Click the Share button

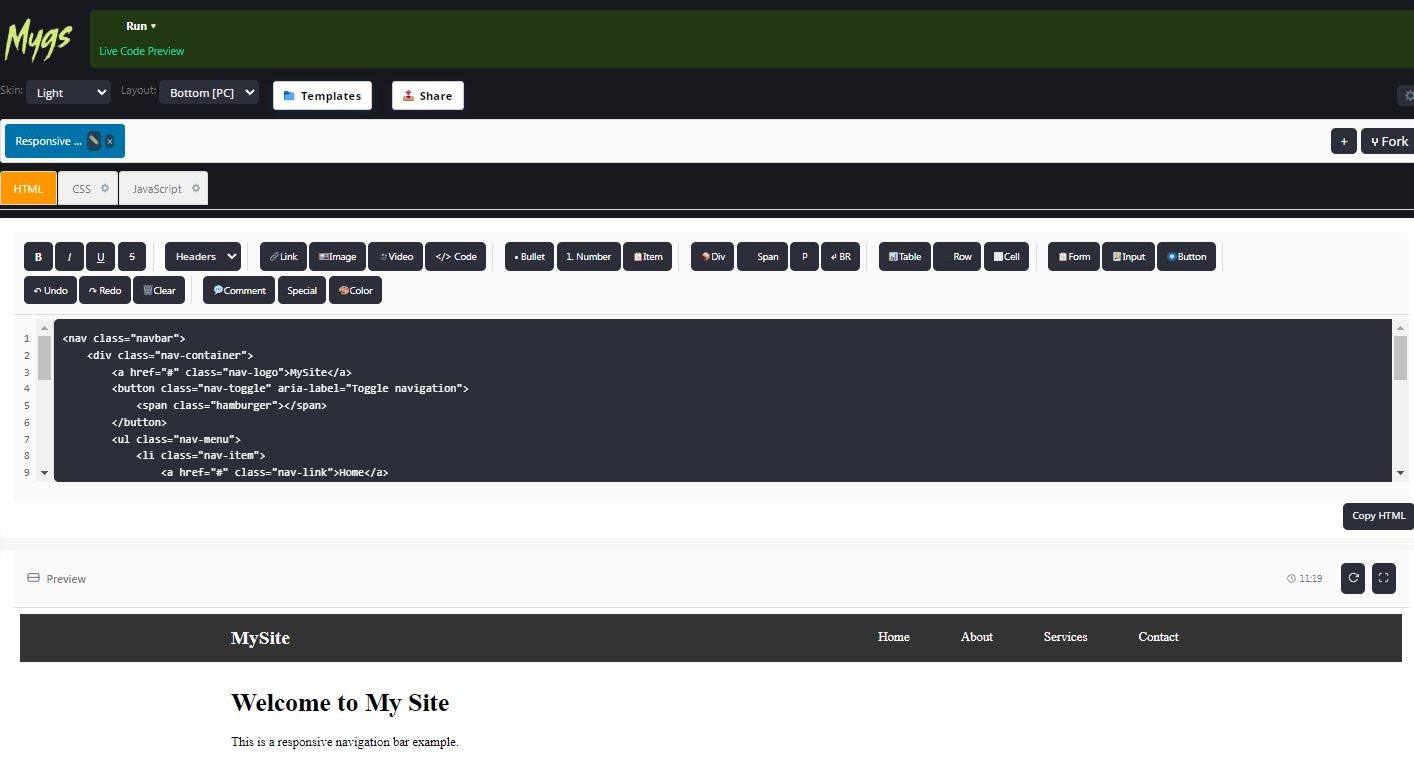pyautogui.click(x=428, y=96)
